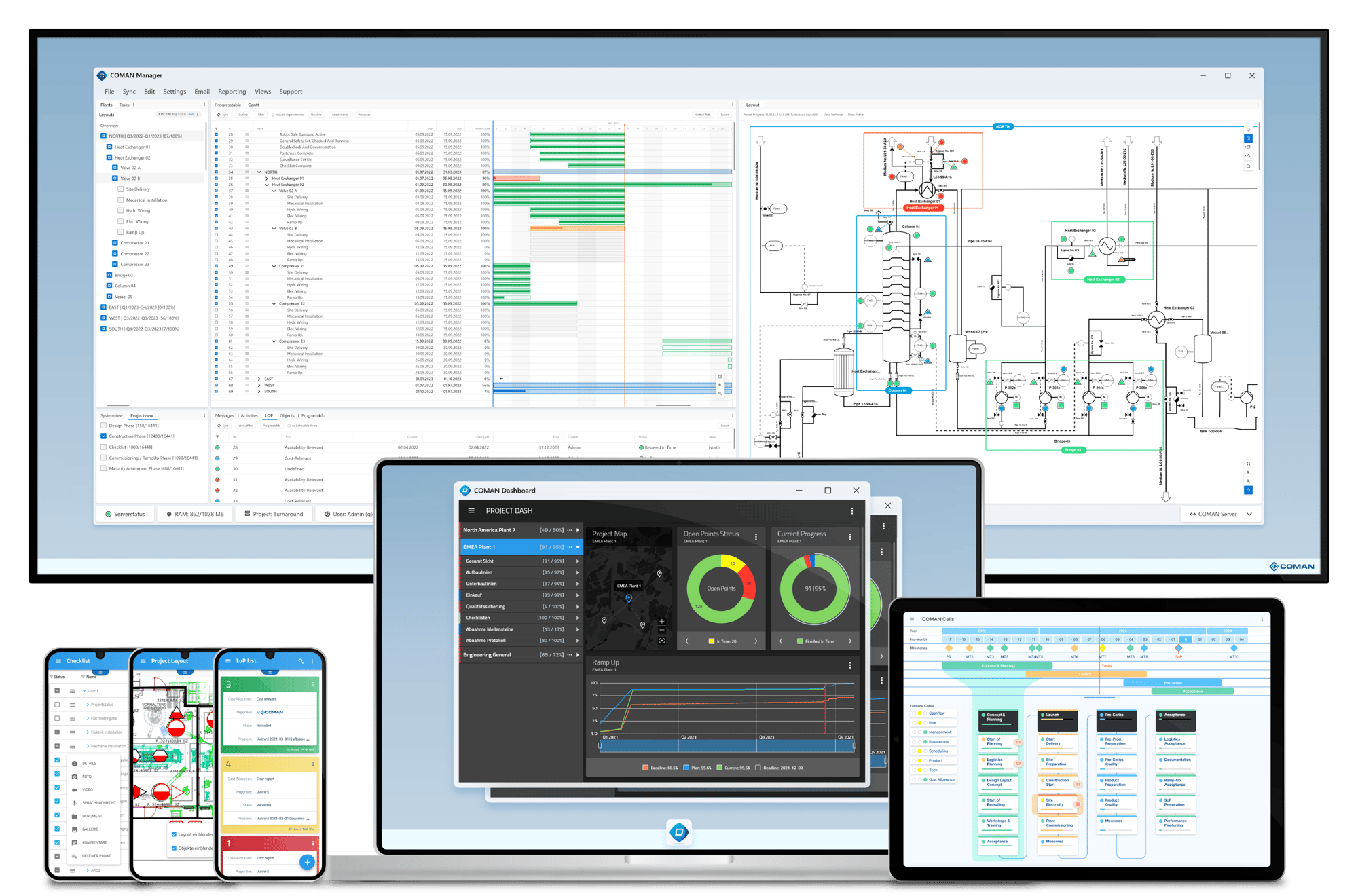Image resolution: width=1358 pixels, height=896 pixels.
Task: Uncheck the Construction Phase checkbox
Action: tap(103, 436)
